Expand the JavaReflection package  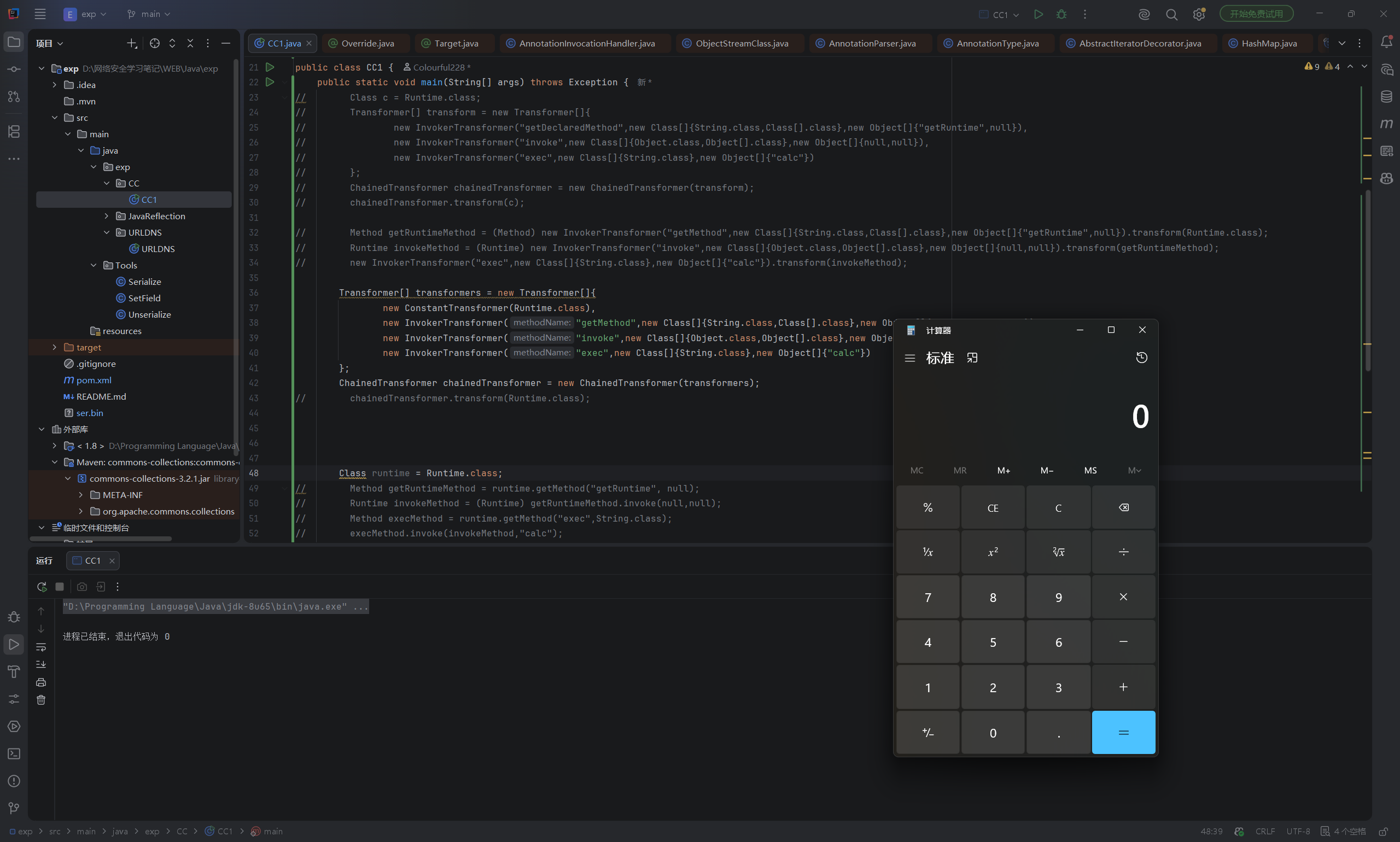pyautogui.click(x=107, y=216)
